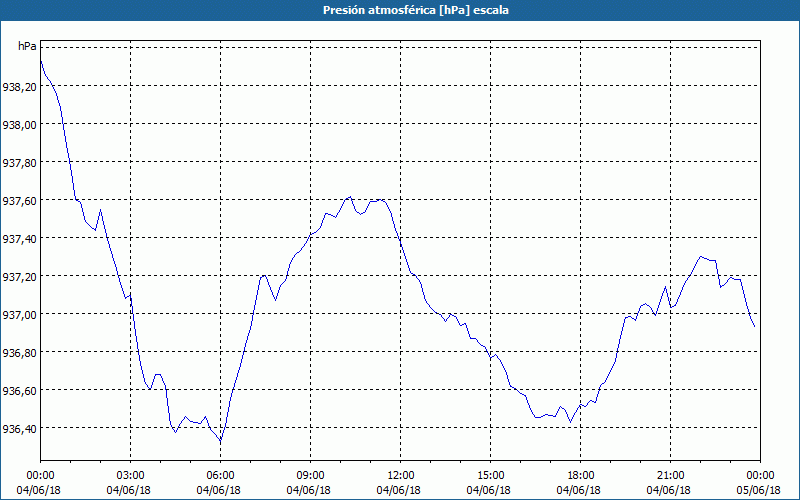This screenshot has width=800, height=500.
Task: Click the 05/06/18 date label
Action: coord(759,490)
